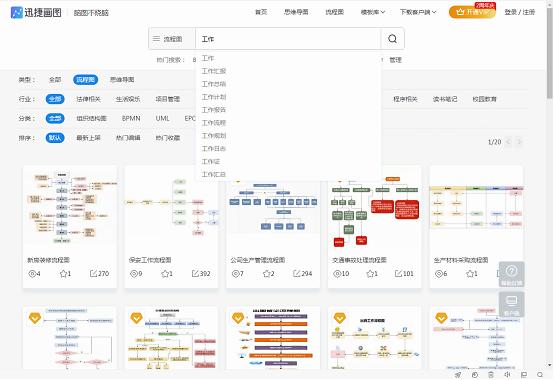
Task: Filter industry by 项目管理
Action: coord(168,99)
